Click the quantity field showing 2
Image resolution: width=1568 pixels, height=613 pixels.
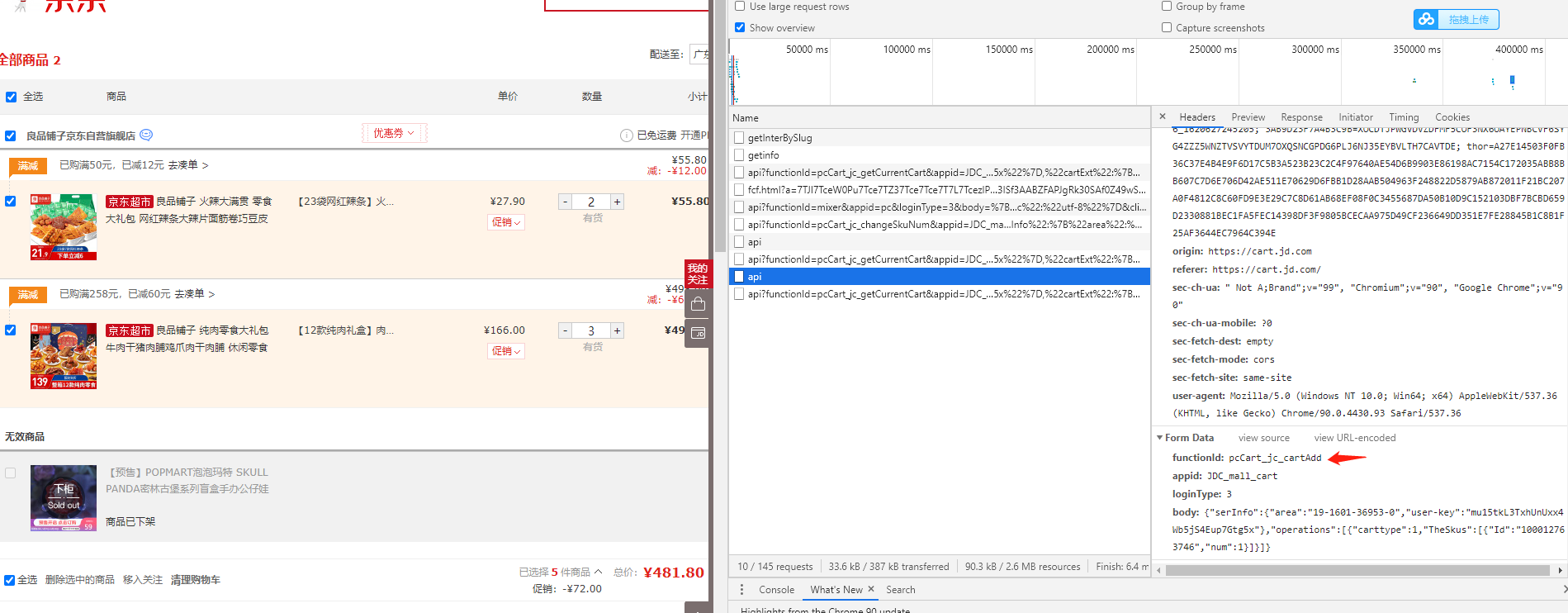591,202
